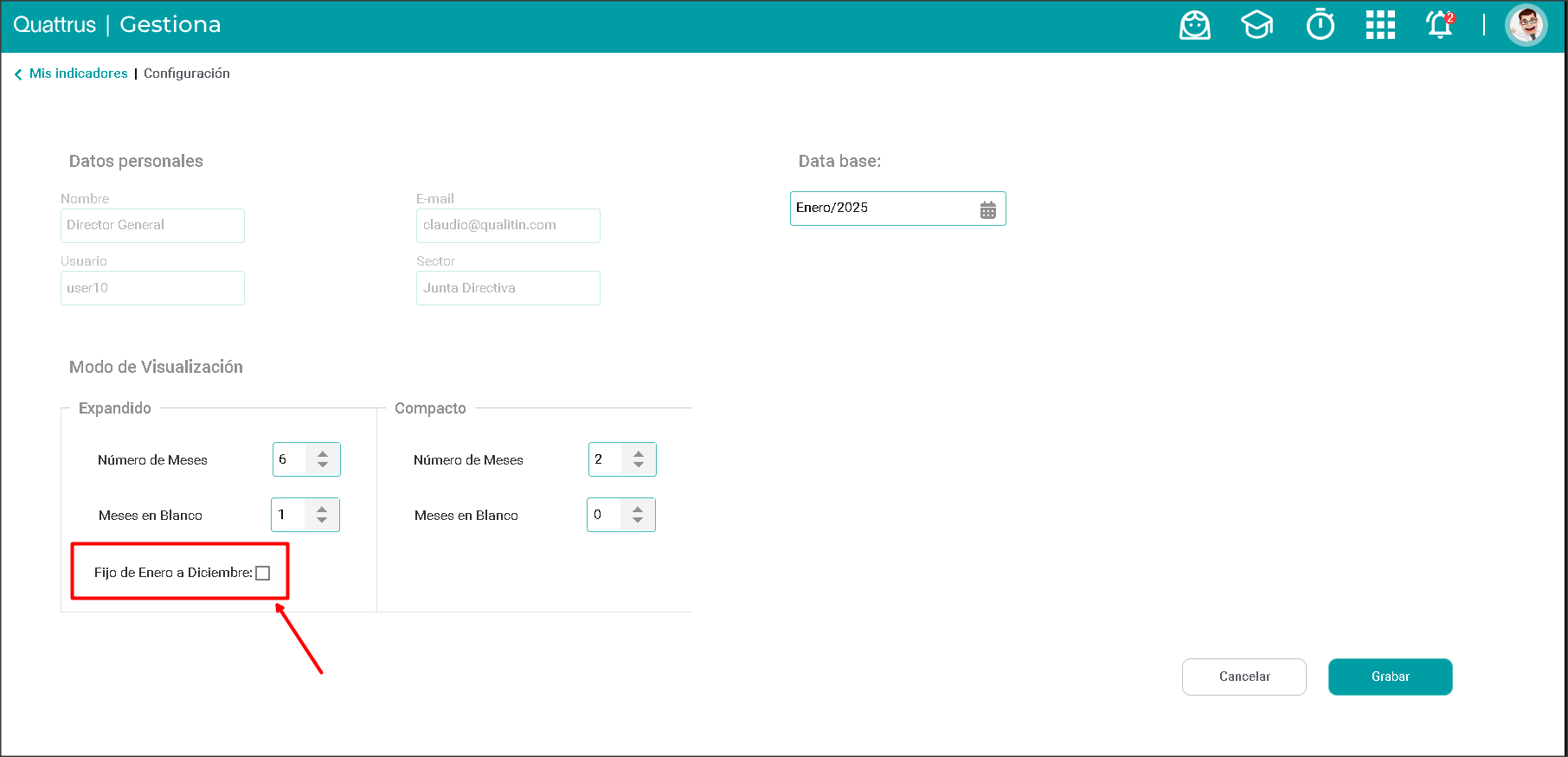1568x757 pixels.
Task: Click the Compacto Meses en Blanco input
Action: [604, 515]
